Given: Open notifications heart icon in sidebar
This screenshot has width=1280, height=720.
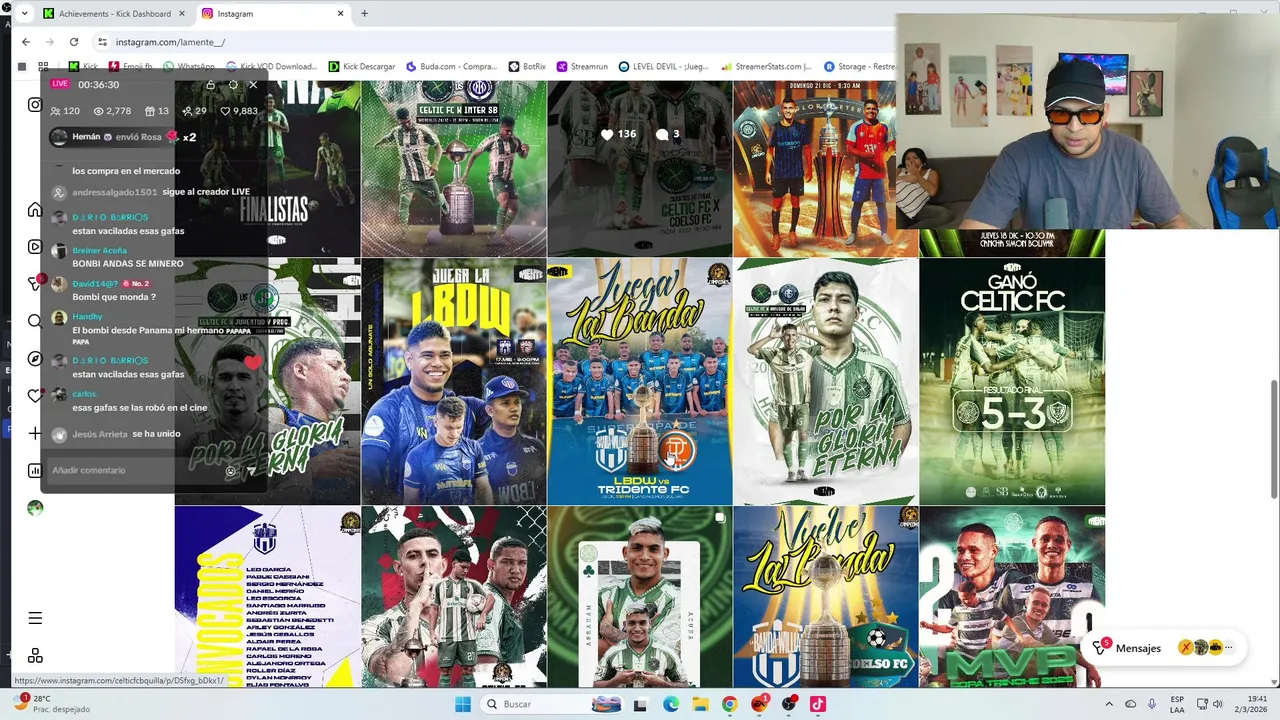Looking at the screenshot, I should click(x=35, y=396).
